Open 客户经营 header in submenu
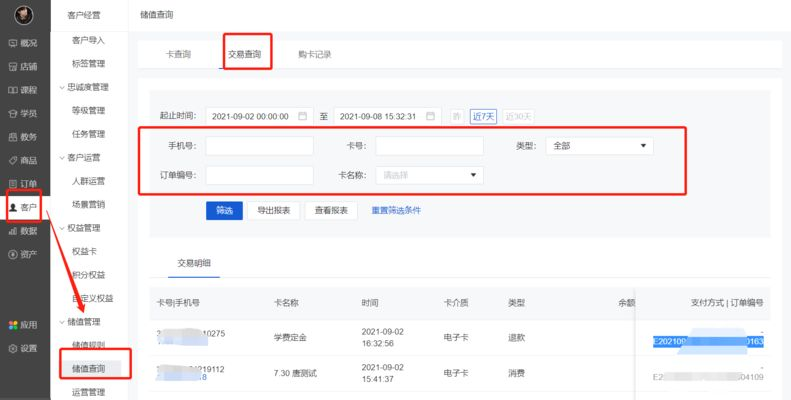The height and width of the screenshot is (400, 791). point(84,15)
